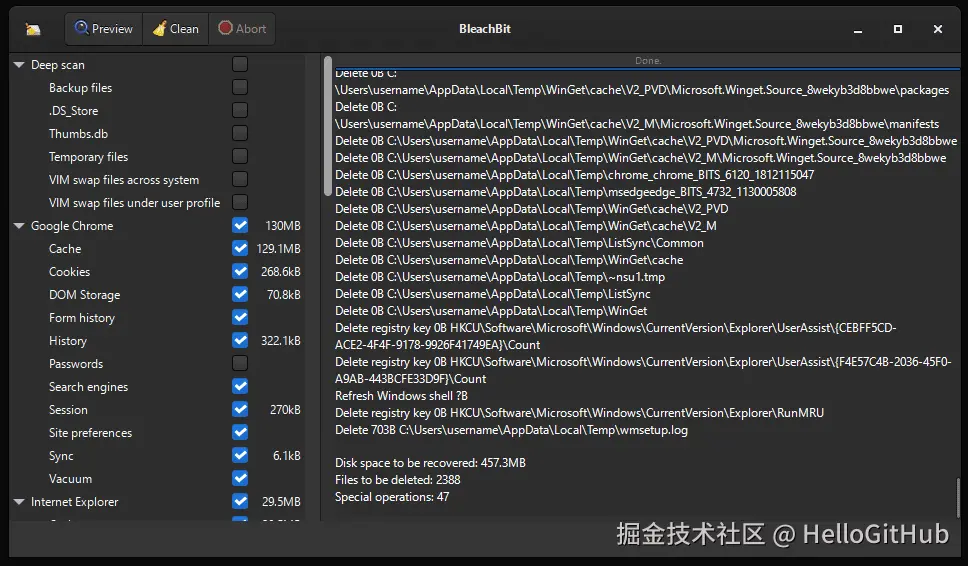The image size is (968, 566).
Task: Maximize the BleachBit window
Action: coord(898,29)
